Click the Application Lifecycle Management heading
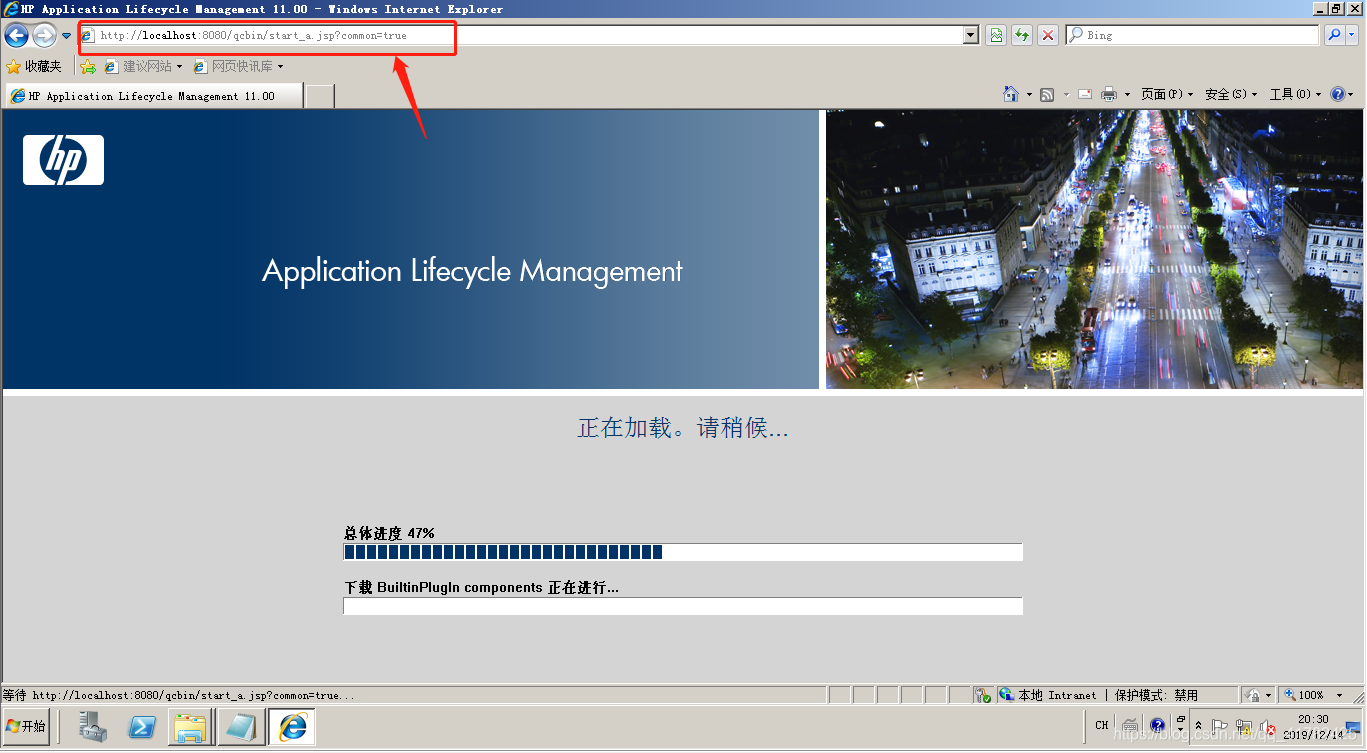 pos(472,271)
